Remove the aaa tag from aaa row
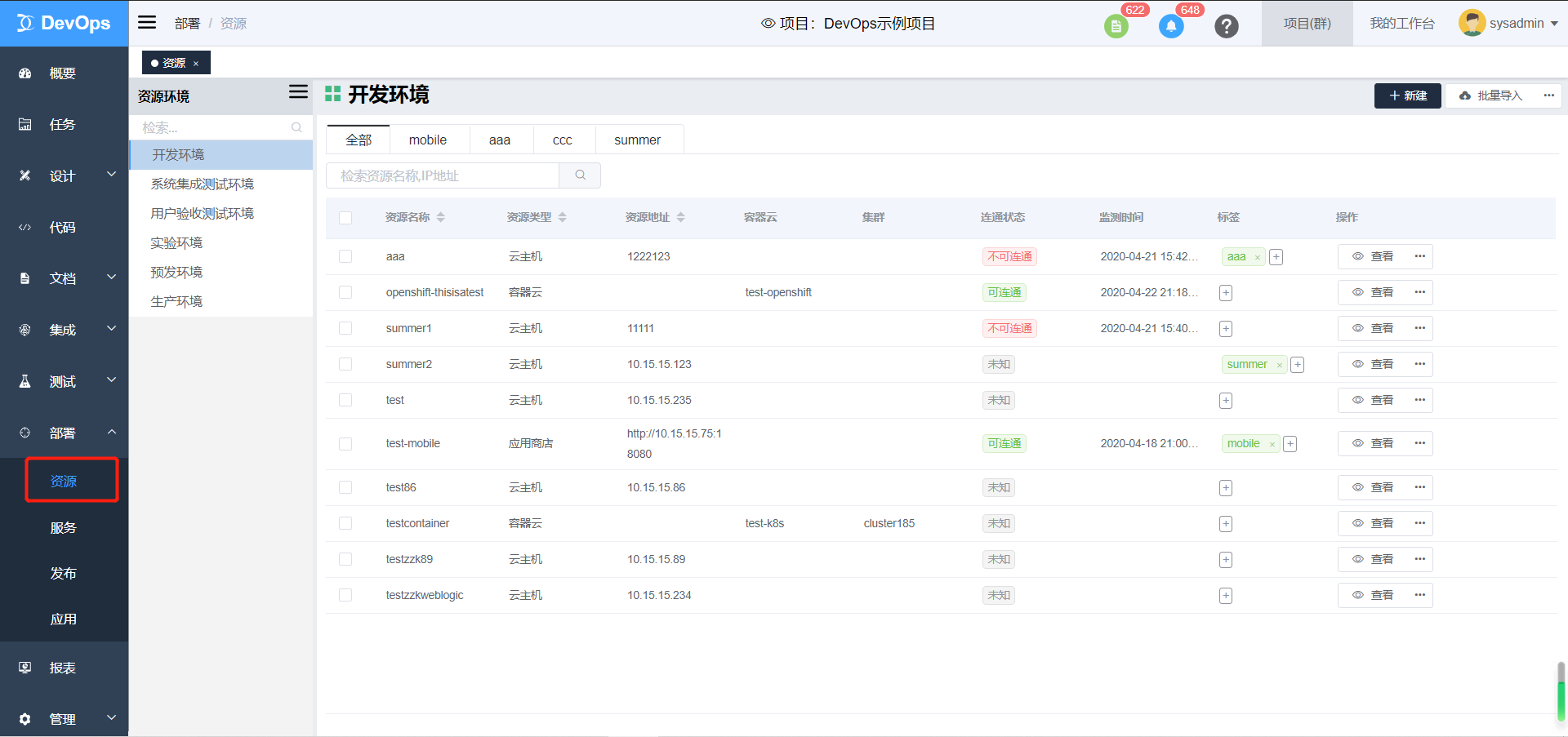 tap(1257, 258)
